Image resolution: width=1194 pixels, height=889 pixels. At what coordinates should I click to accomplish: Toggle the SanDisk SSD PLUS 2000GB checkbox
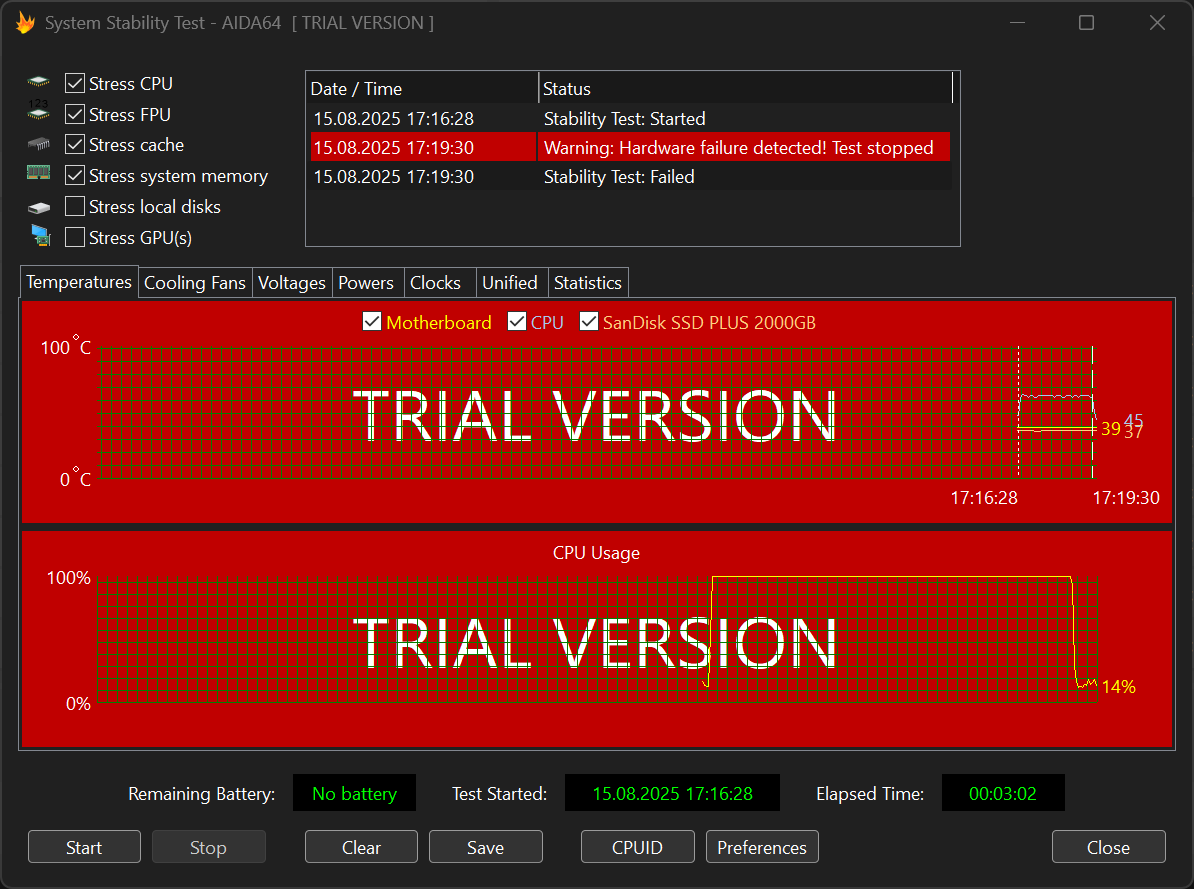pos(589,321)
